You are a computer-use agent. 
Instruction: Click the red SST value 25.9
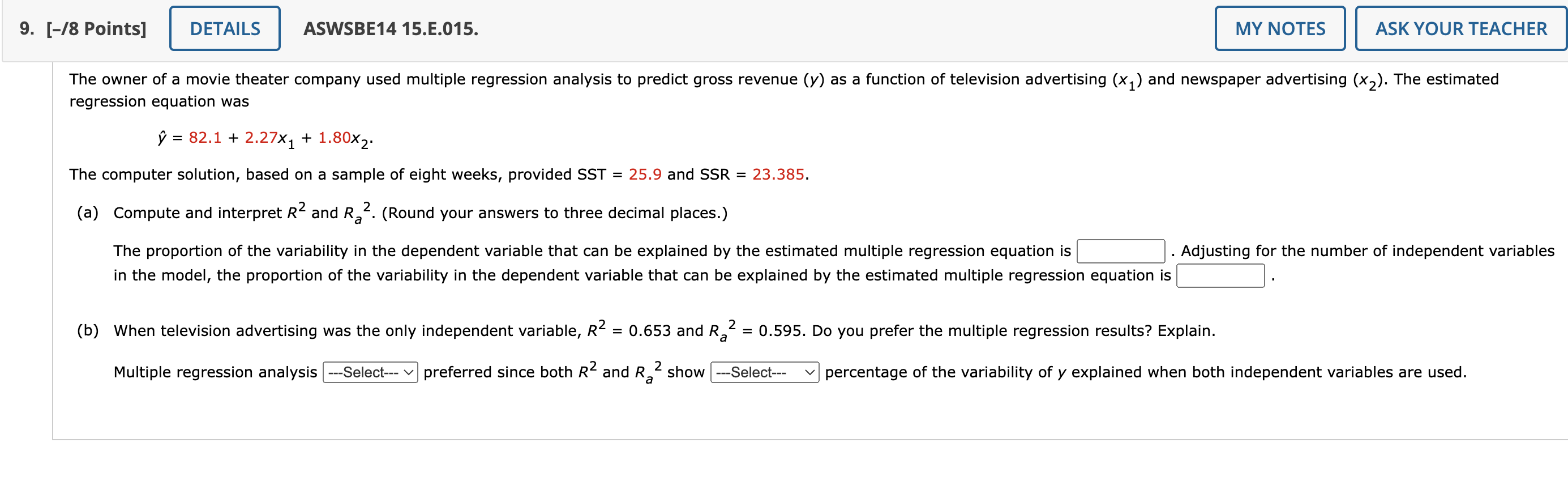pos(644,175)
